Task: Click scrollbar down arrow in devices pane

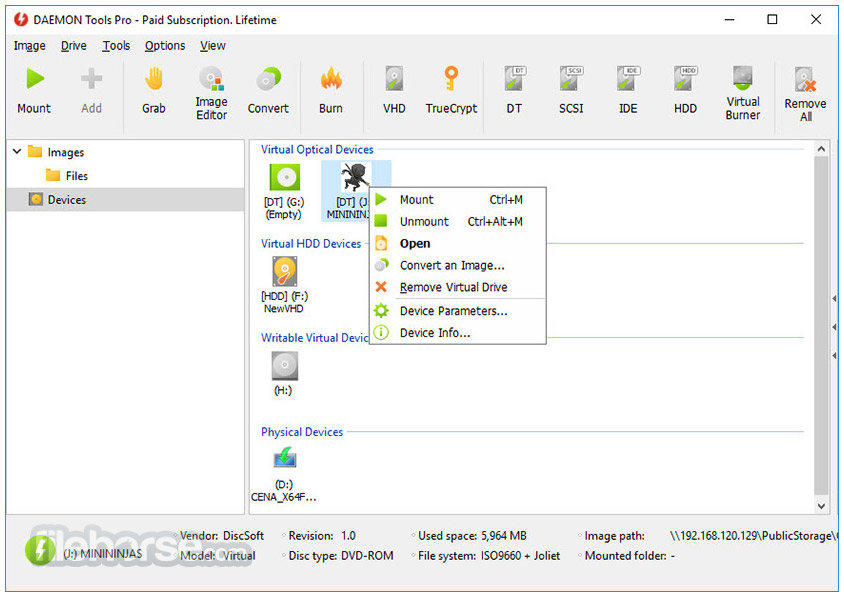Action: pos(821,506)
